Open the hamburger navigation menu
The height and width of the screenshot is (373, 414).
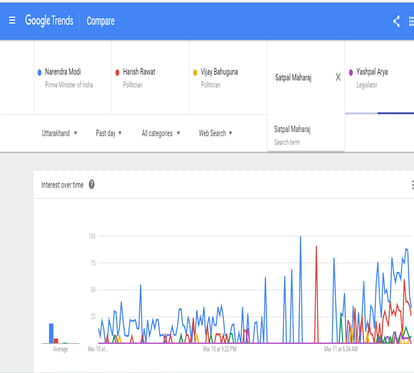click(12, 21)
